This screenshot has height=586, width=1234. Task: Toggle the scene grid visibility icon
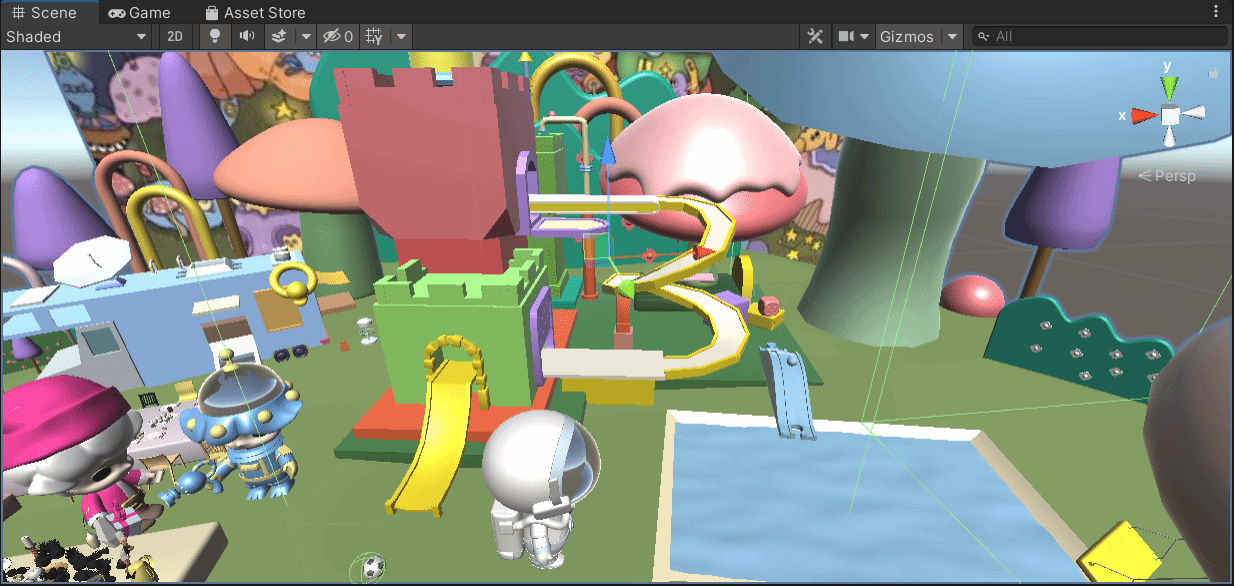[x=374, y=37]
